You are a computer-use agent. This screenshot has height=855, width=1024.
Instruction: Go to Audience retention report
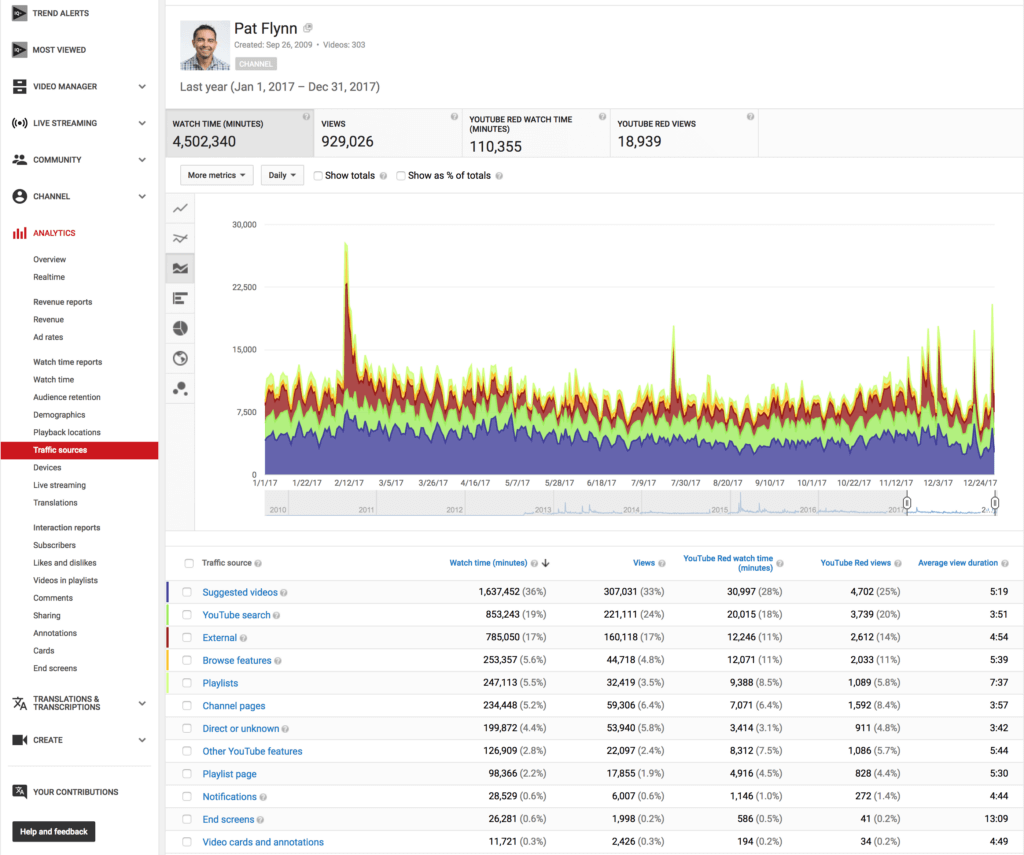[x=67, y=397]
